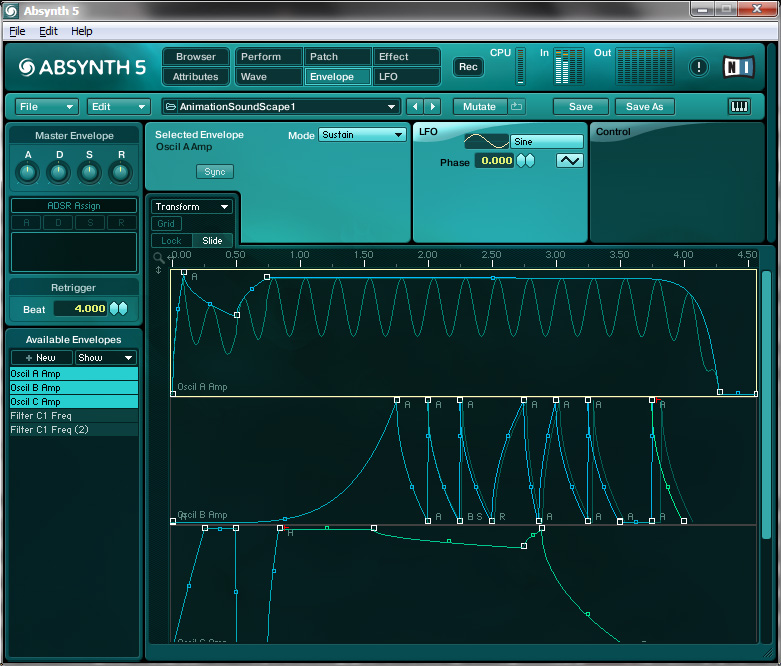Click the magnifier zoom icon in envelope editor
Viewport: 781px width, 666px height.
tap(158, 257)
